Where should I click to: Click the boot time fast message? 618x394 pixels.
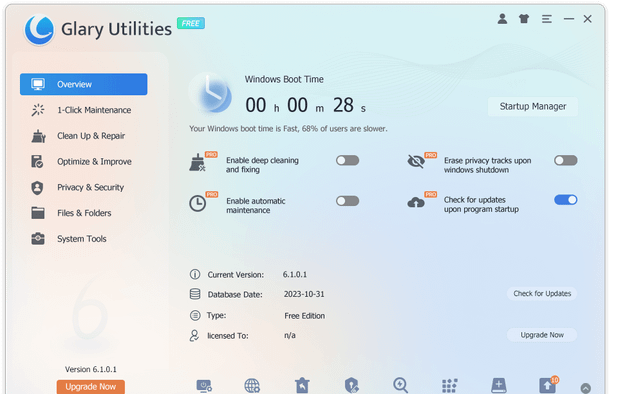point(288,128)
